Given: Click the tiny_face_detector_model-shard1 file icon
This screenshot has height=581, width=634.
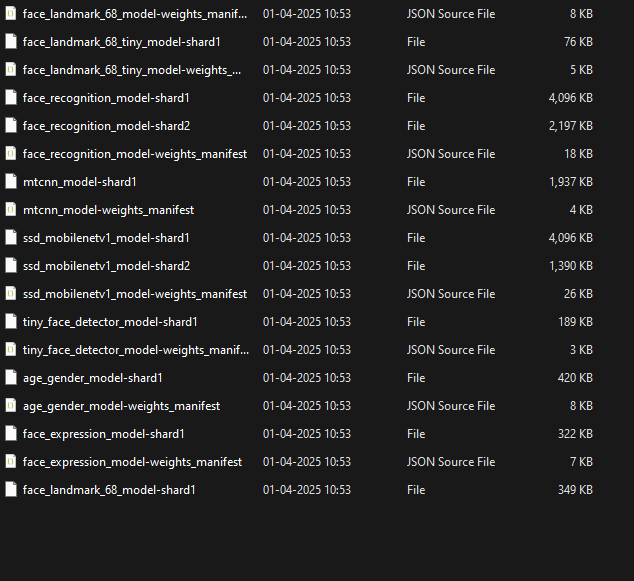Looking at the screenshot, I should point(11,322).
